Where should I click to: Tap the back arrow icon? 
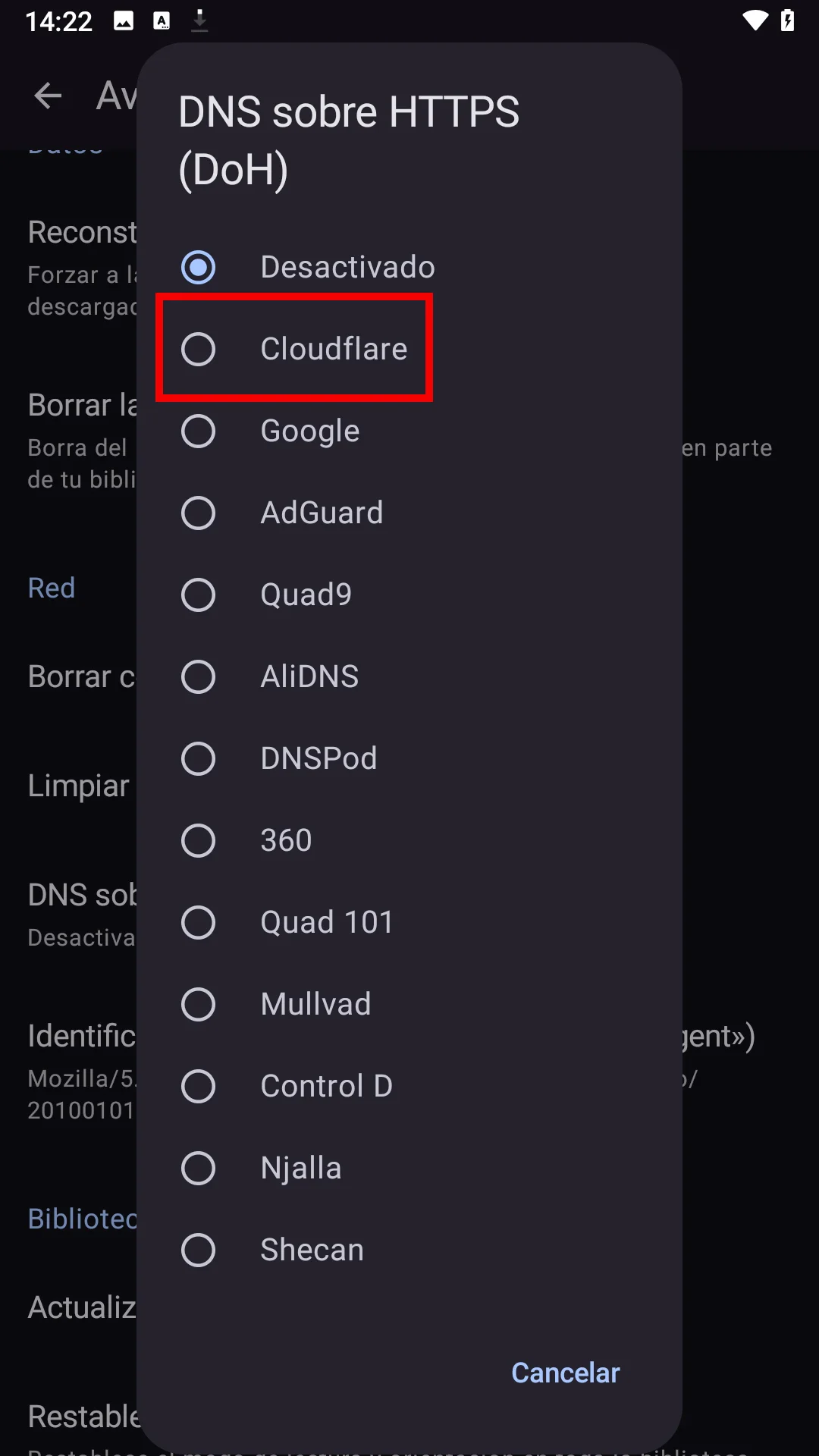click(48, 96)
